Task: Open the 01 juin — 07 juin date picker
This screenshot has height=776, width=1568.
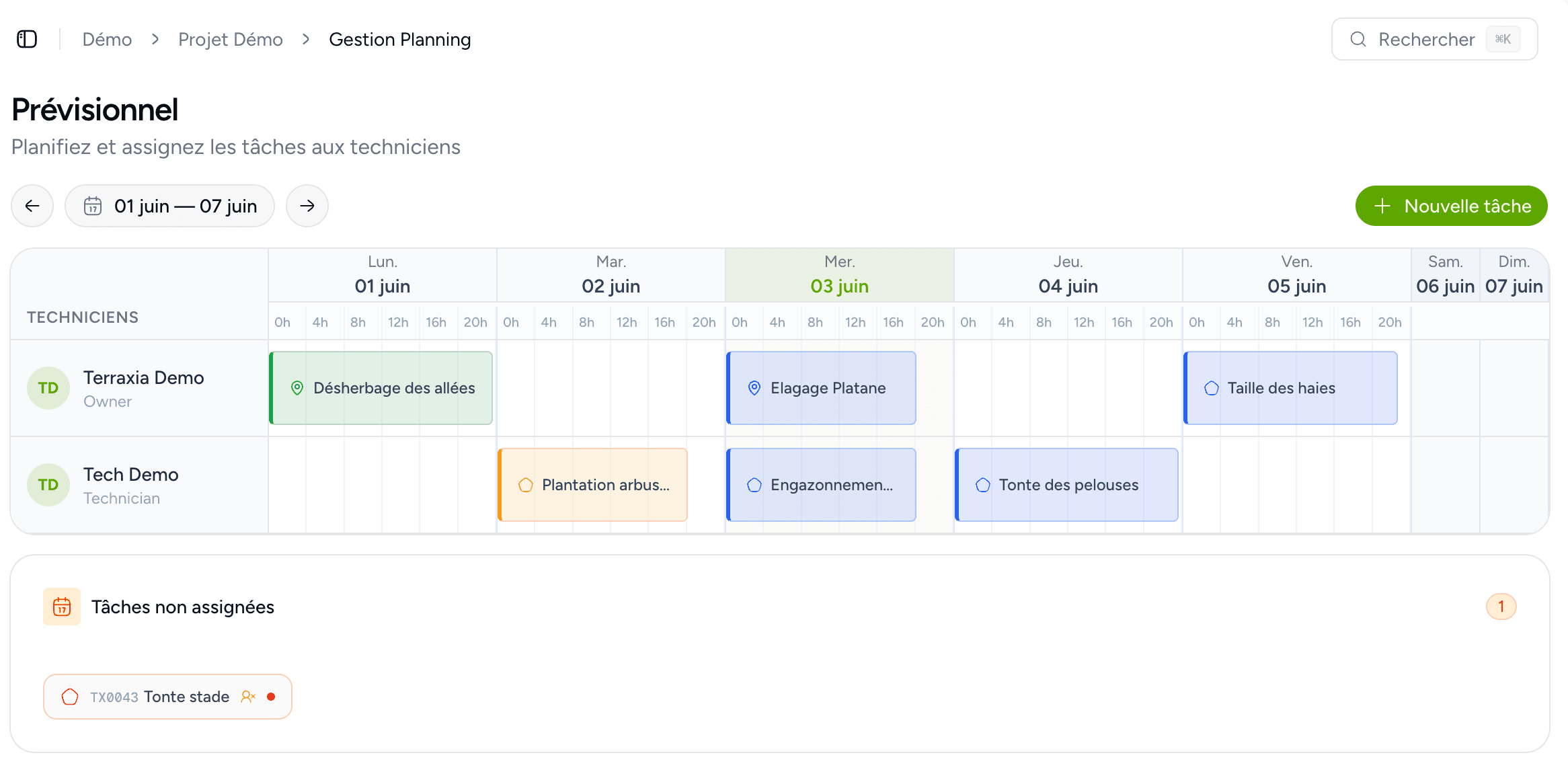Action: coord(169,206)
